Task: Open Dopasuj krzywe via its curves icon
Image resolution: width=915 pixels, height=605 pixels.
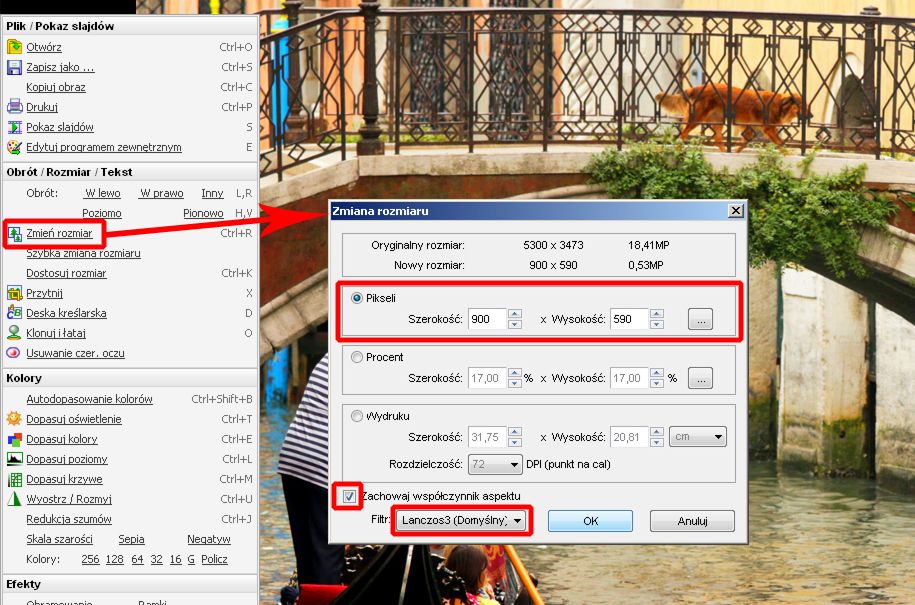Action: click(18, 479)
